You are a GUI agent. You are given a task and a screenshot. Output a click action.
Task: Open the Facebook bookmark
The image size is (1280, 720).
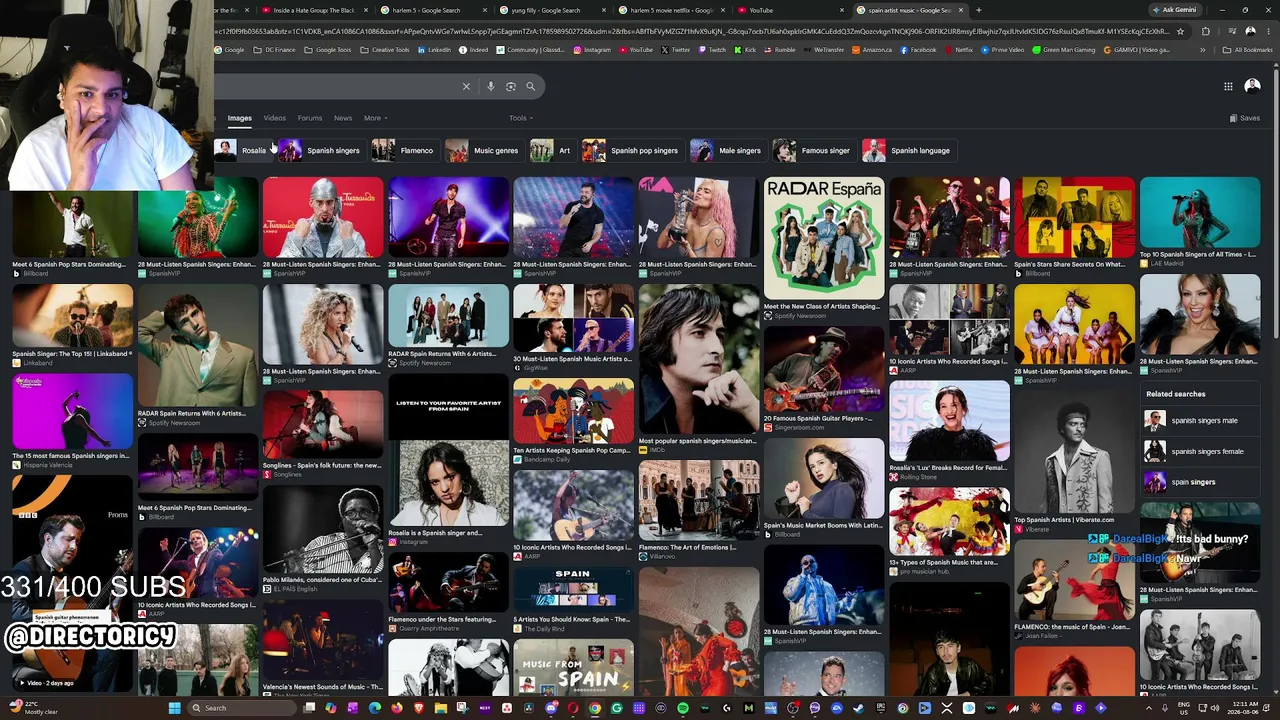(x=918, y=50)
